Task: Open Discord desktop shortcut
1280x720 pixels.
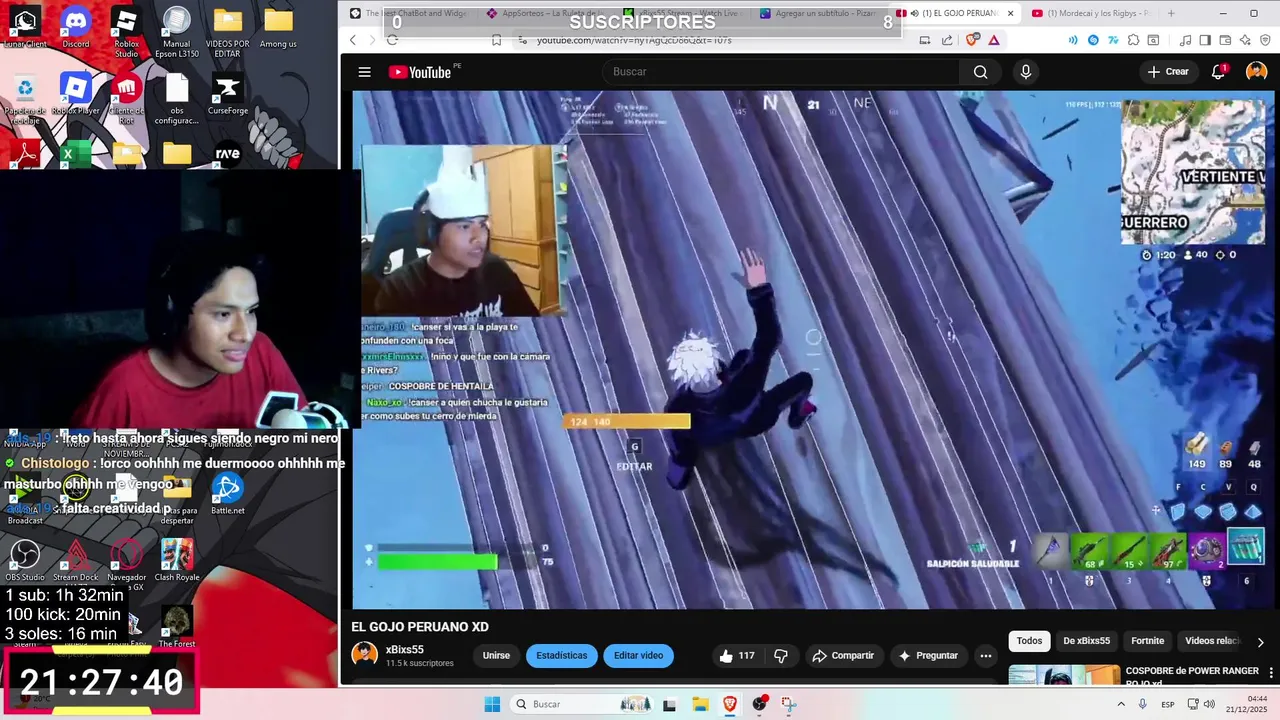Action: [x=75, y=28]
